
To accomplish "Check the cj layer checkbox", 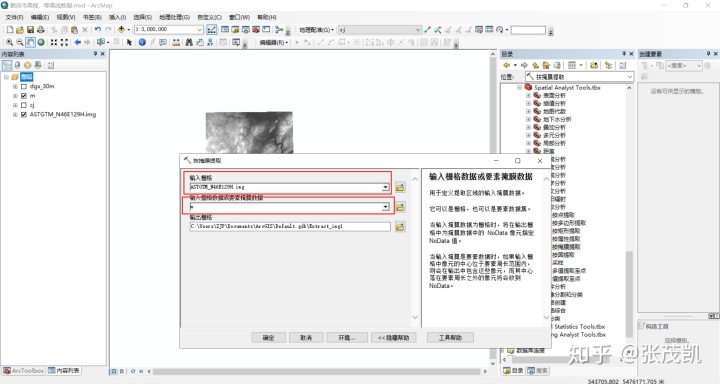I will tap(24, 105).
